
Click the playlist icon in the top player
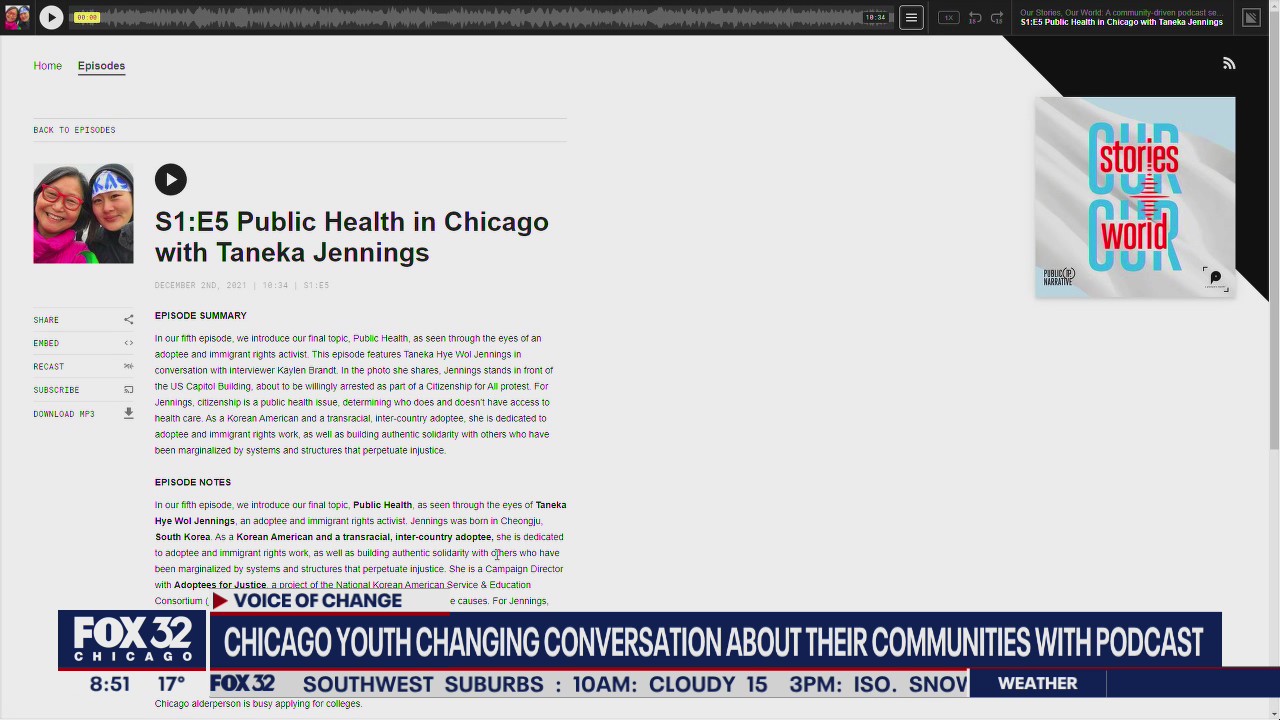click(x=1251, y=17)
